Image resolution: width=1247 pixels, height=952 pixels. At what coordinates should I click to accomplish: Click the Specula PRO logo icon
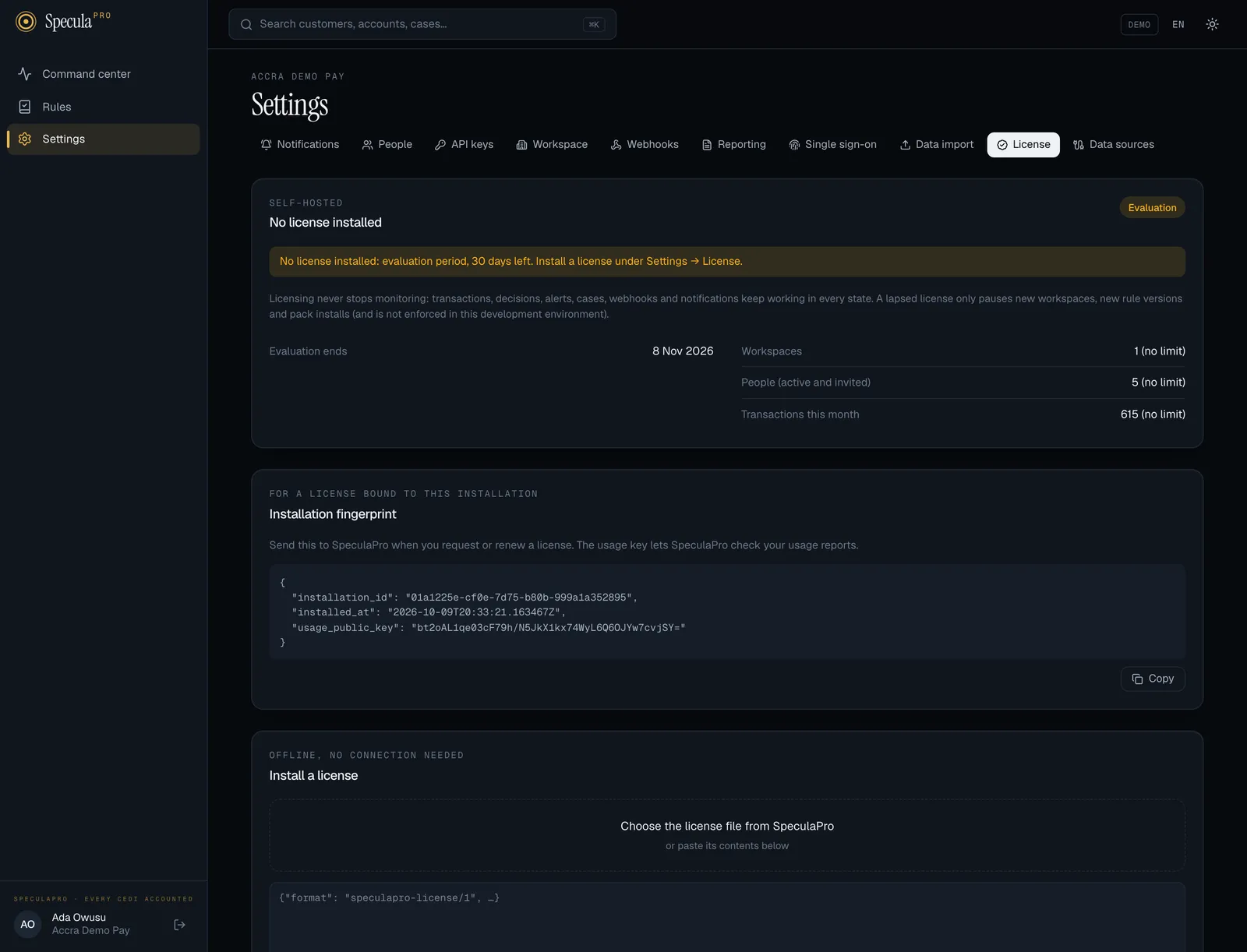(26, 22)
